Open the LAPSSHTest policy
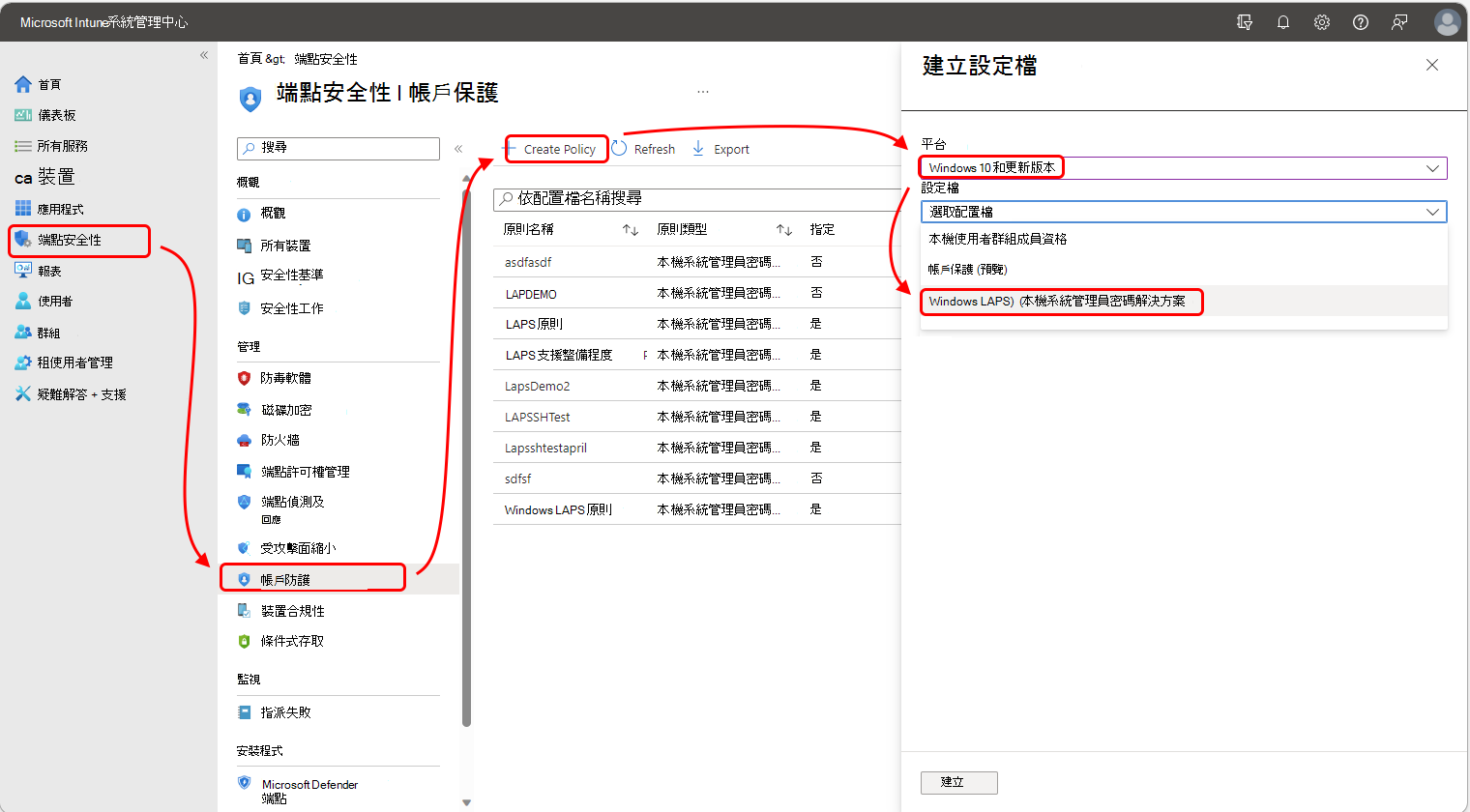This screenshot has width=1470, height=812. [x=538, y=417]
